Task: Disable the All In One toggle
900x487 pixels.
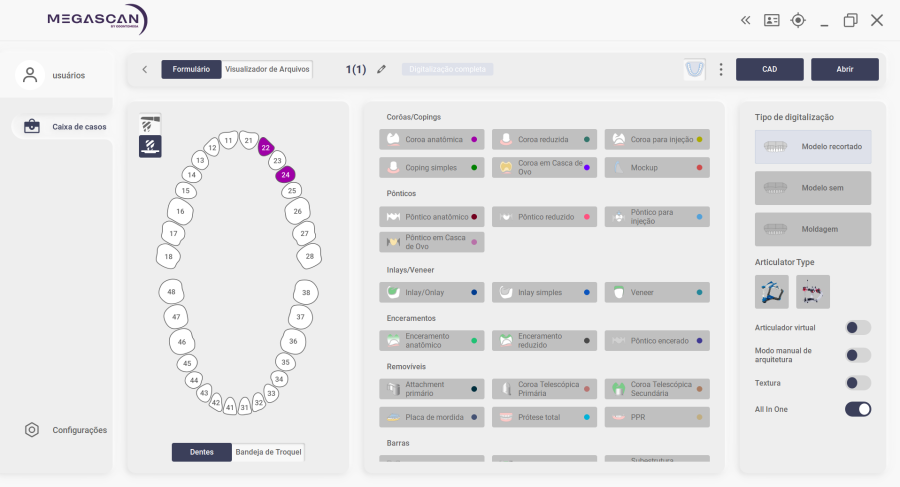Action: coord(857,409)
